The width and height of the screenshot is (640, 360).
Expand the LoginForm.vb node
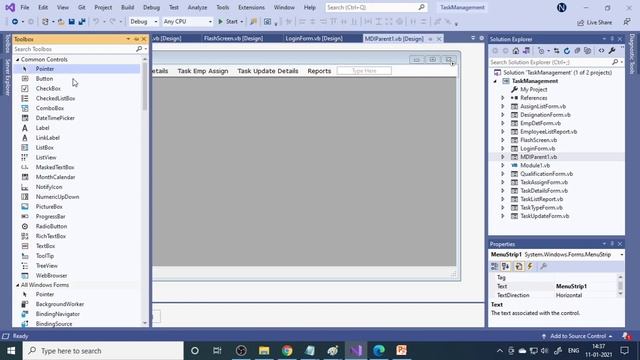click(x=503, y=149)
